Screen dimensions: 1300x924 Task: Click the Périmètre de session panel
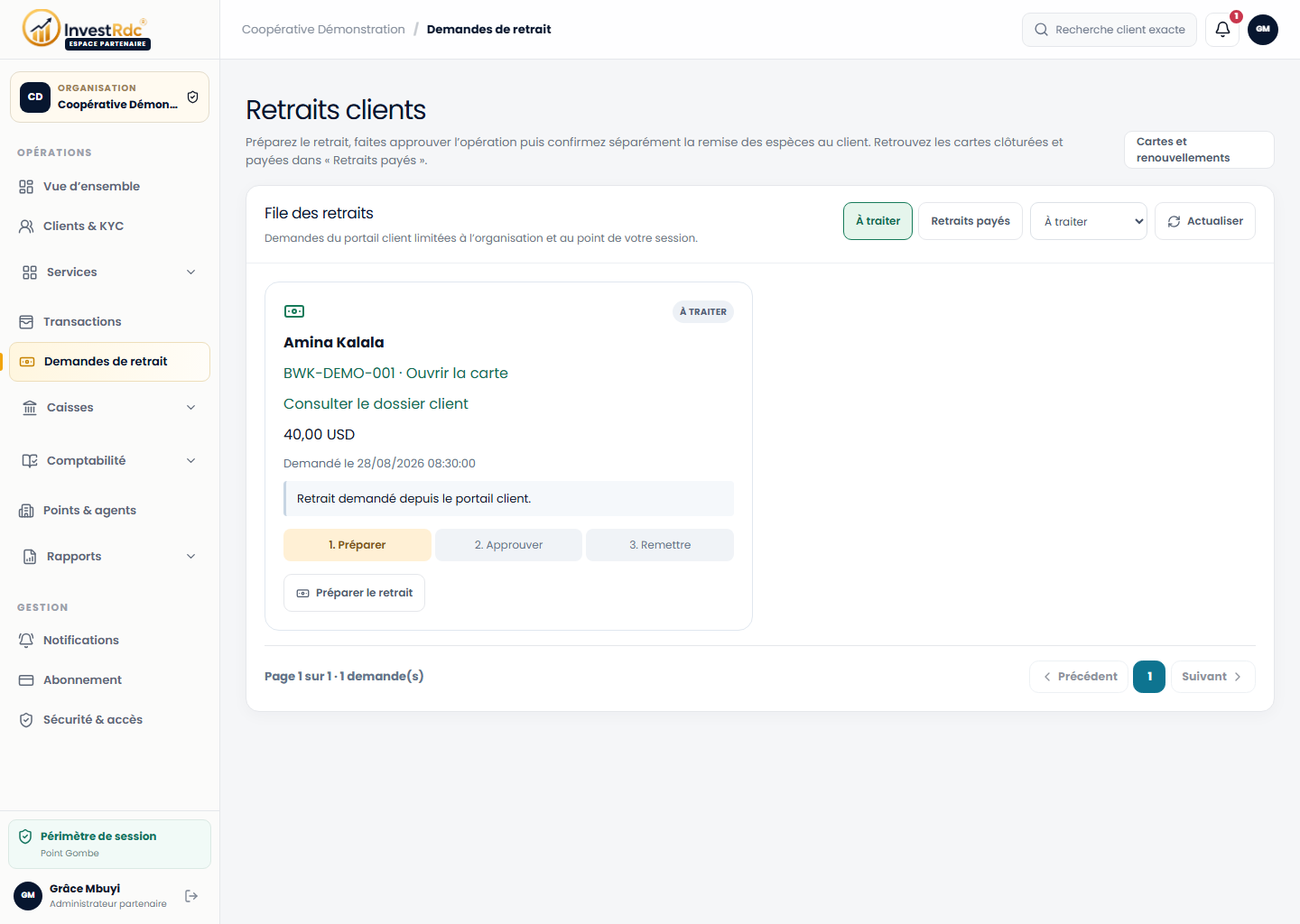109,844
